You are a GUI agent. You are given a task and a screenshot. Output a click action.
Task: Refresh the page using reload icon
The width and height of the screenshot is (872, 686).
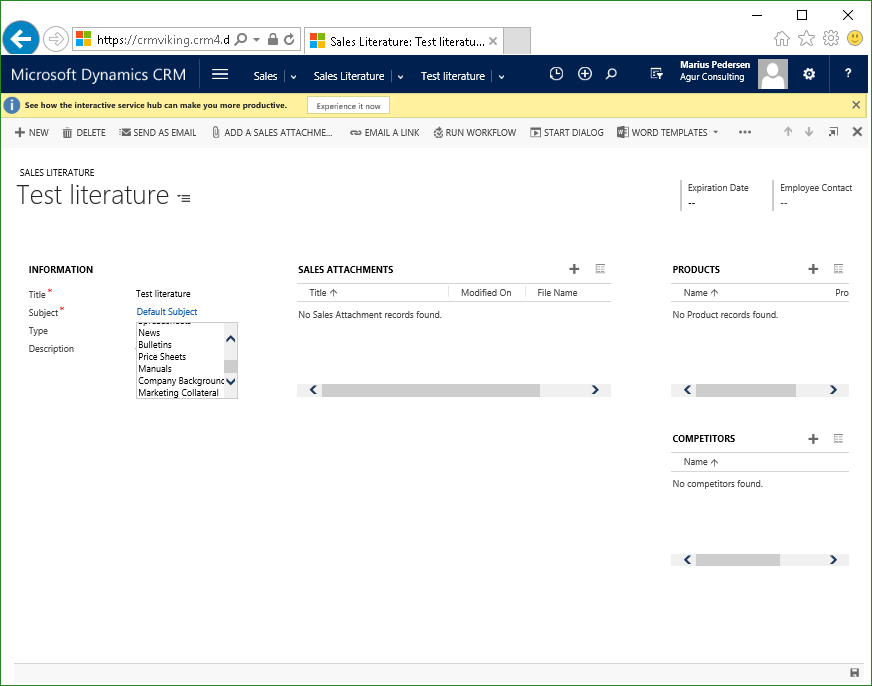coord(289,39)
